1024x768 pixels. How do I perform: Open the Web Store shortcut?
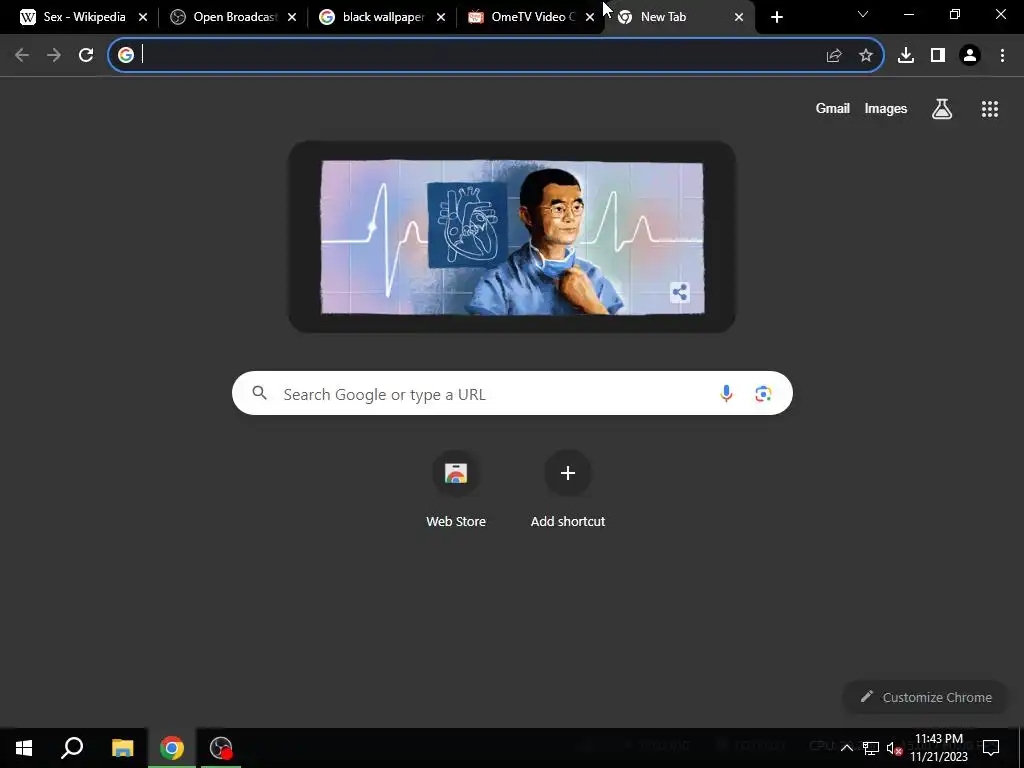point(456,488)
